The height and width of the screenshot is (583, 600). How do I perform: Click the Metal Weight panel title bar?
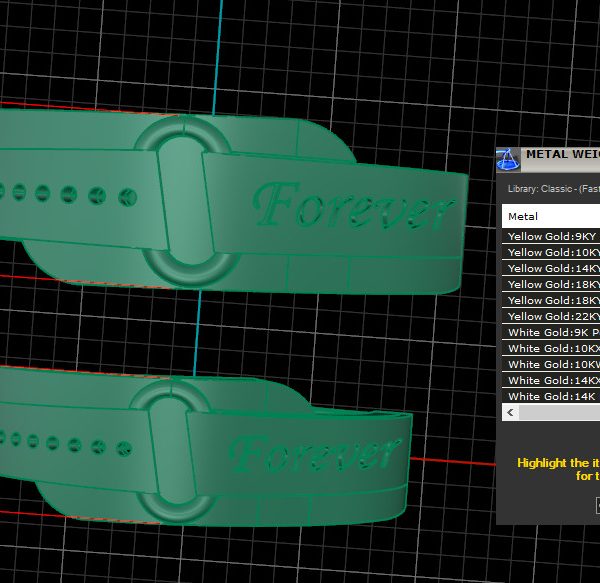[560, 155]
